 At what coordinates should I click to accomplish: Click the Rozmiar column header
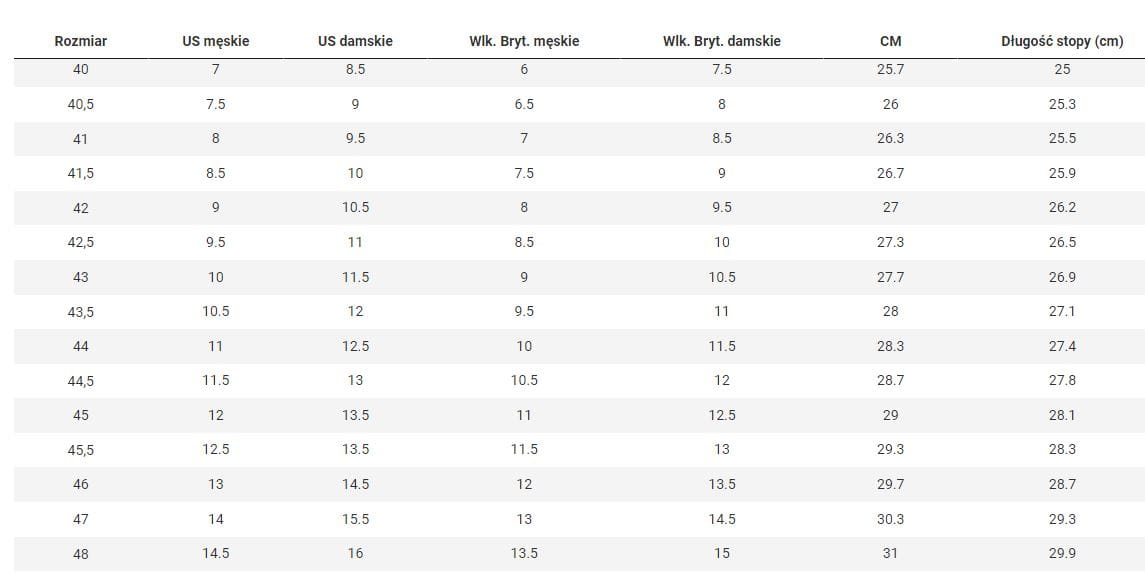[81, 41]
